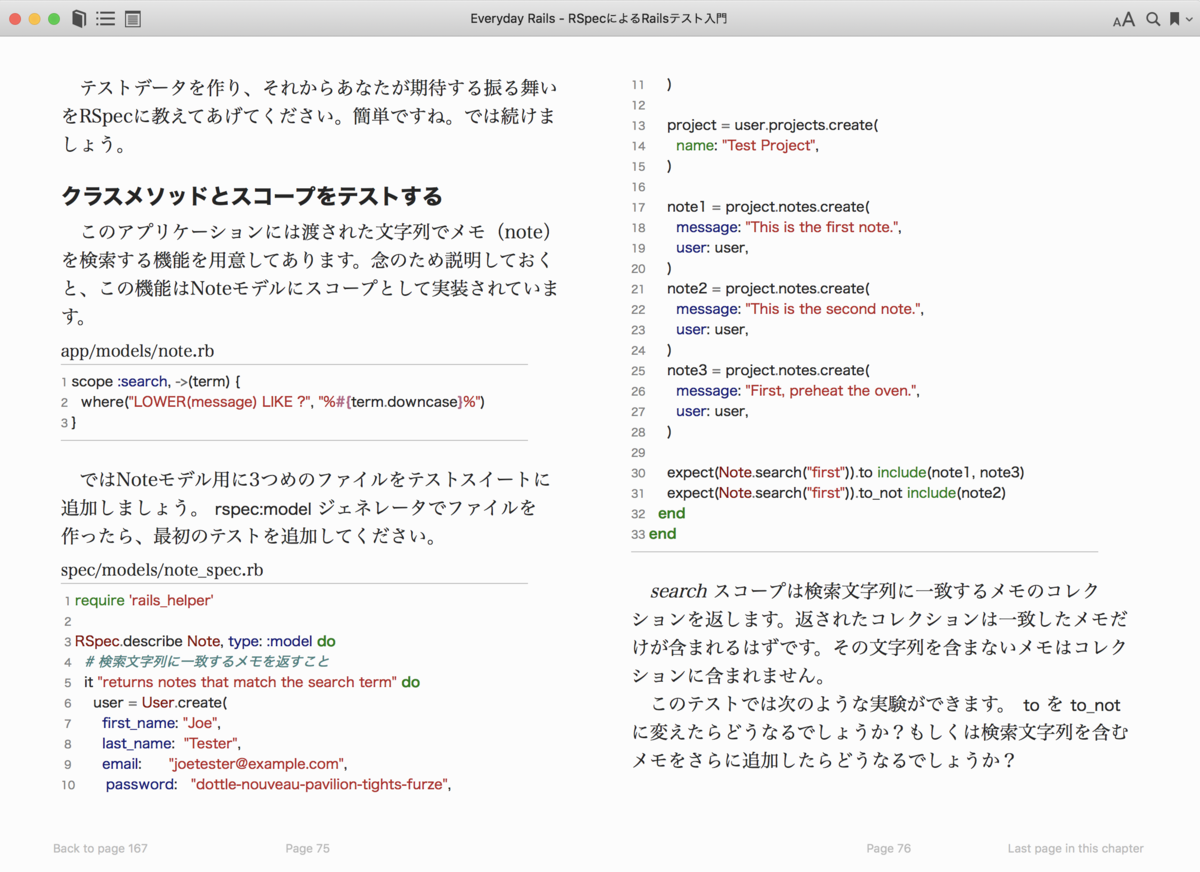Click the to include(note1, note3) expectation
Viewport: 1200px width, 872px height.
845,472
